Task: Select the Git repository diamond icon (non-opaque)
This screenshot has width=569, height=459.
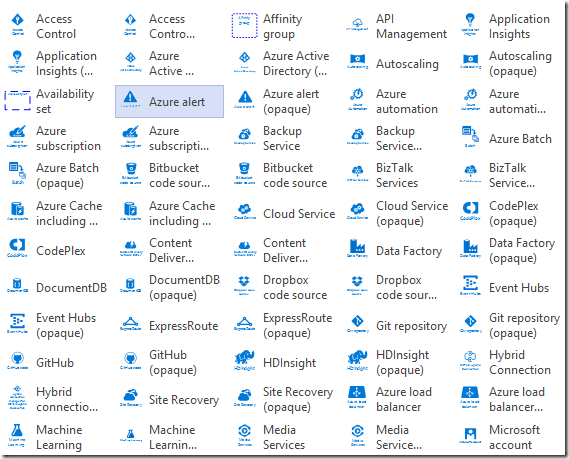Action: coord(358,324)
